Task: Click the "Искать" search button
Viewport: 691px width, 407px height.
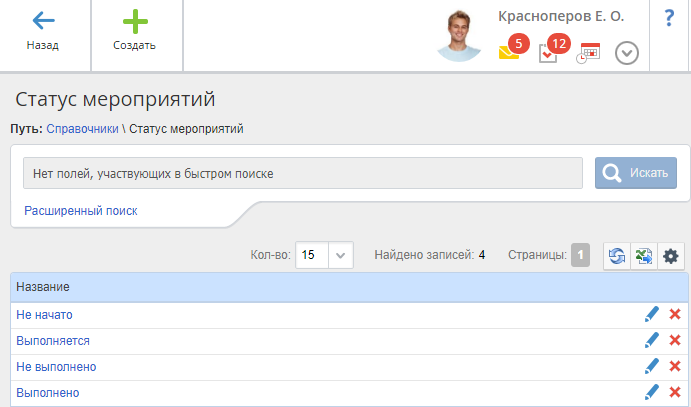Action: click(x=636, y=173)
